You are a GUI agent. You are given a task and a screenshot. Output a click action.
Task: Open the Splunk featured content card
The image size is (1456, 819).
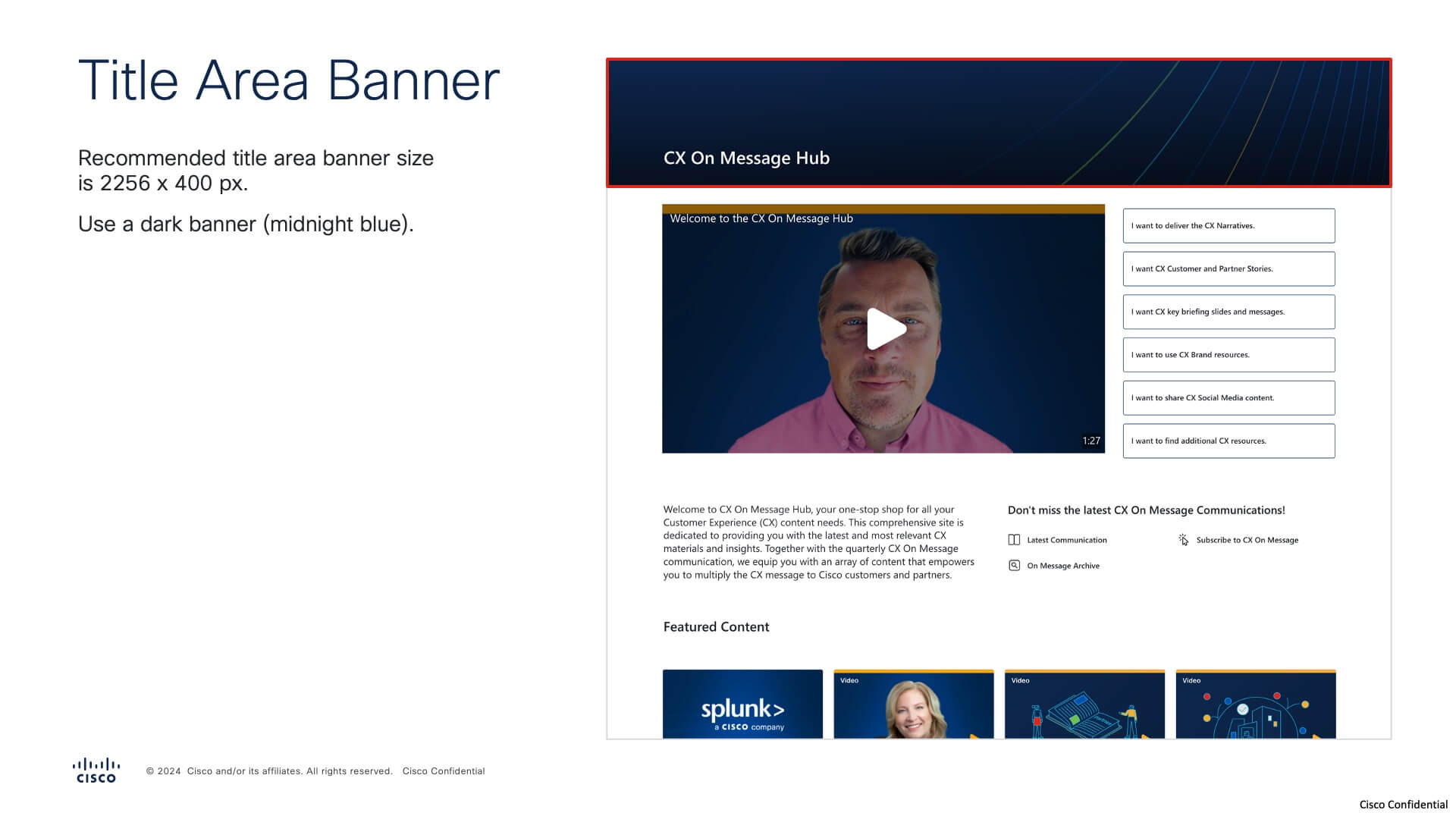coord(742,704)
